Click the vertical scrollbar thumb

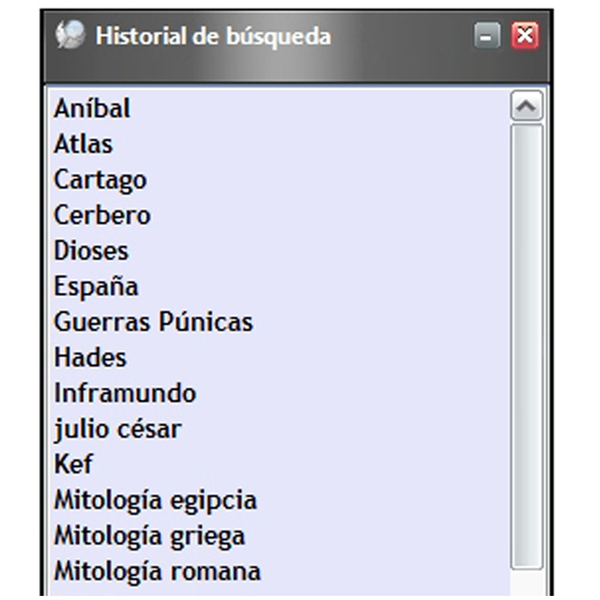tap(527, 346)
